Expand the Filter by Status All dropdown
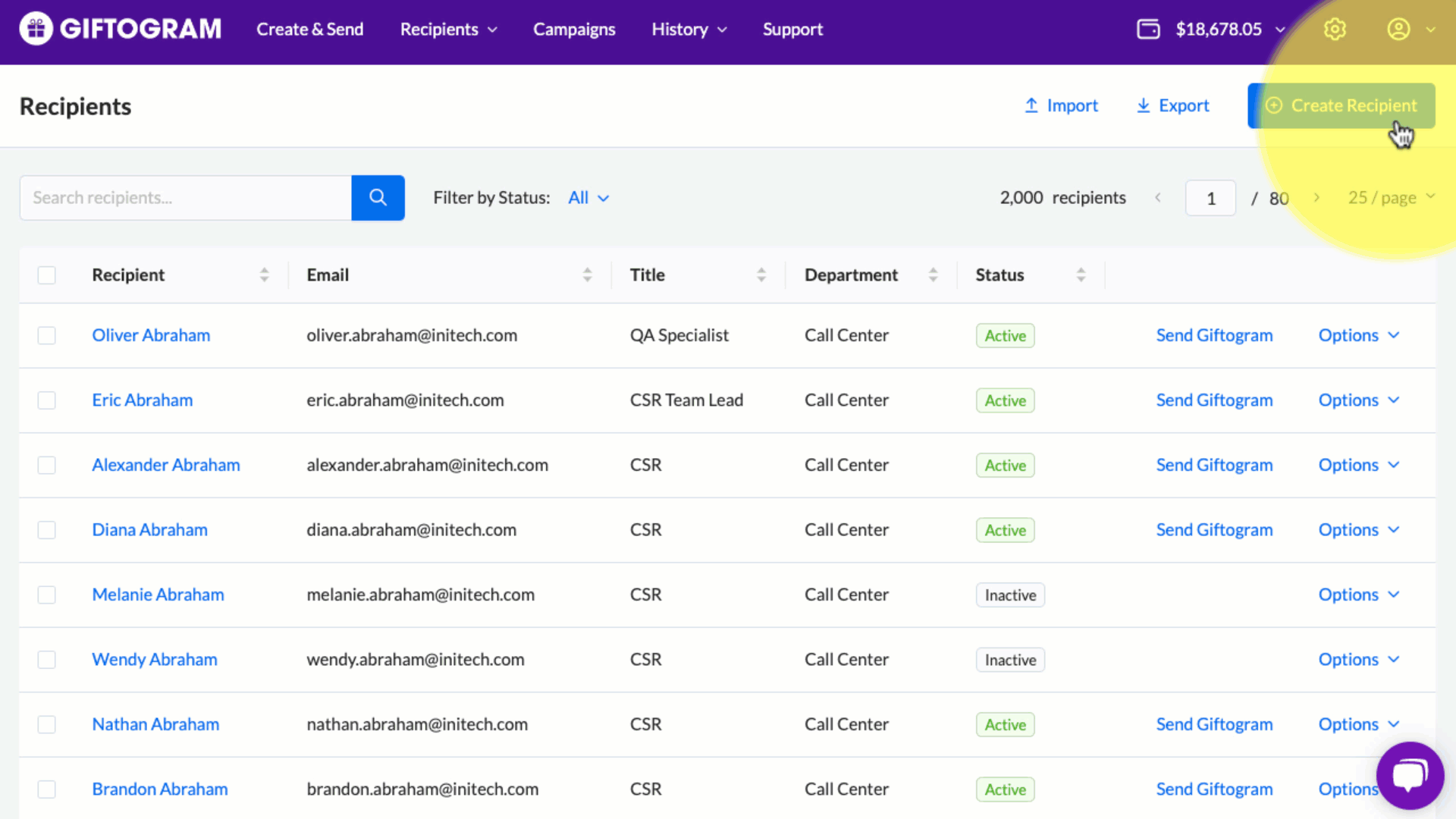The height and width of the screenshot is (819, 1456). (x=588, y=198)
